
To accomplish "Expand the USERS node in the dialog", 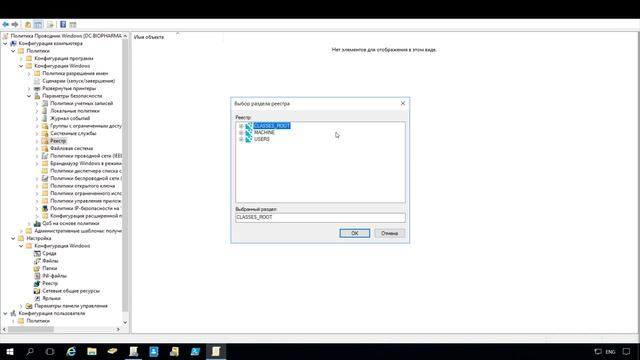I will coord(241,139).
